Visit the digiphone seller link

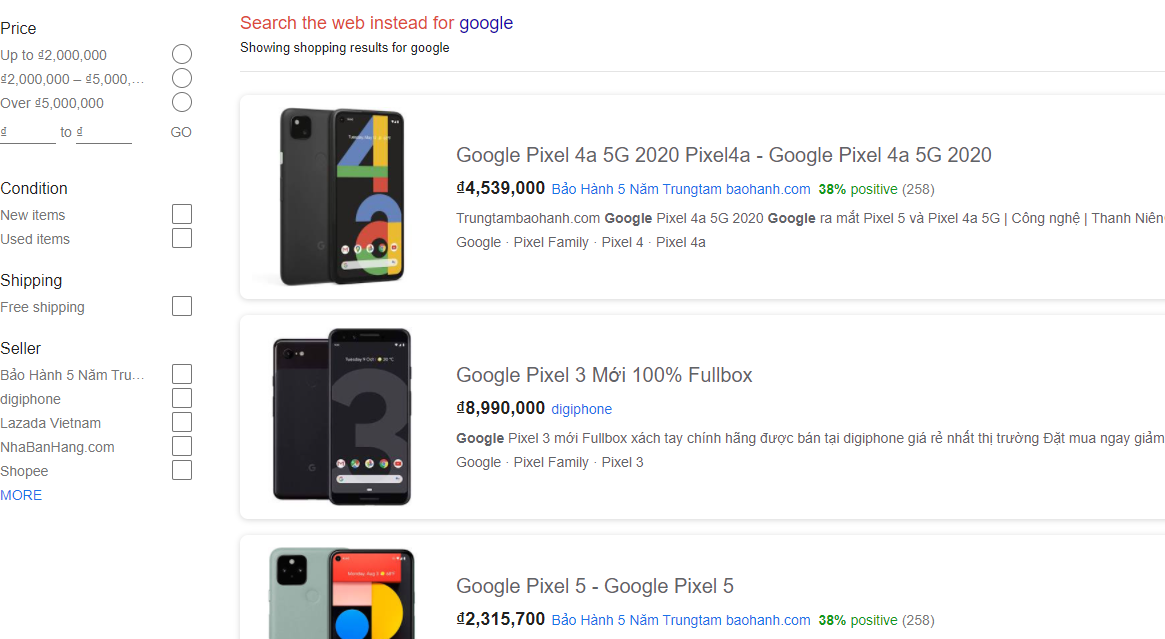tap(581, 408)
